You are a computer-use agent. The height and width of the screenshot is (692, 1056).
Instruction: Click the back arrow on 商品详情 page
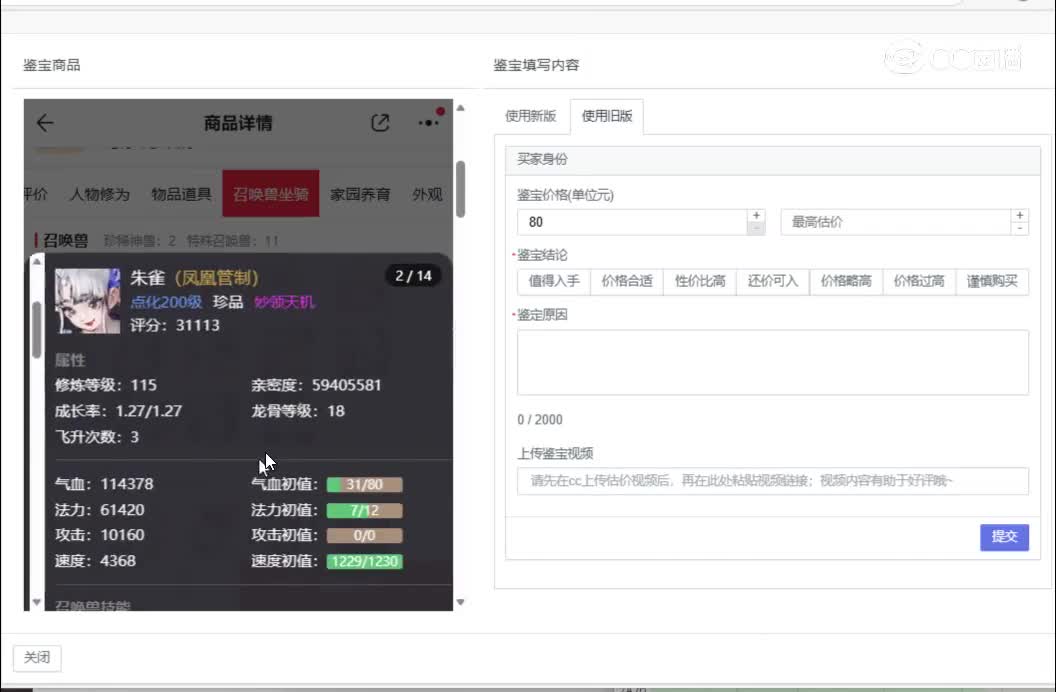point(44,122)
